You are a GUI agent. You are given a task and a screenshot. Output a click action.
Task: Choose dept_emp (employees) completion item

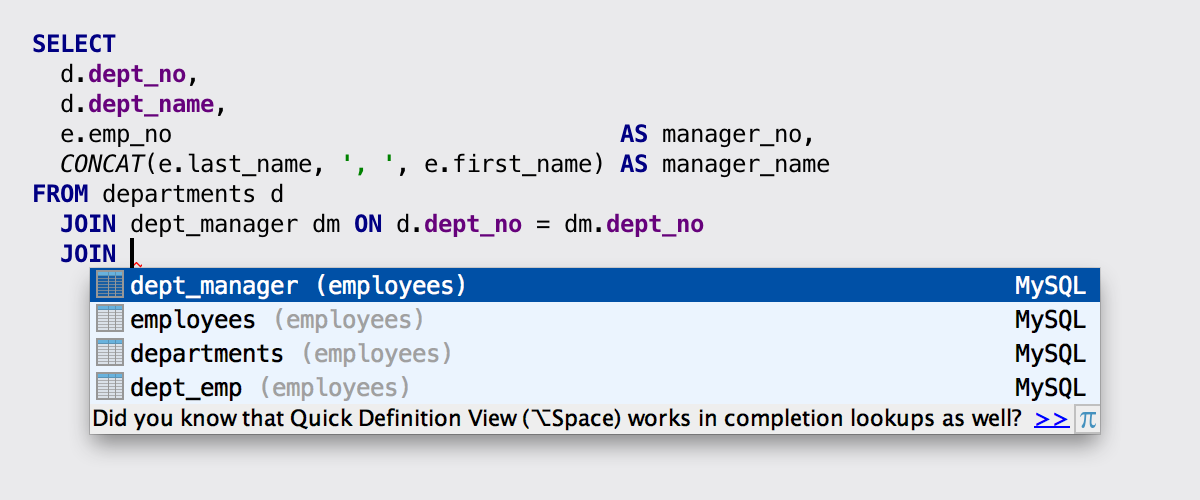(595, 387)
